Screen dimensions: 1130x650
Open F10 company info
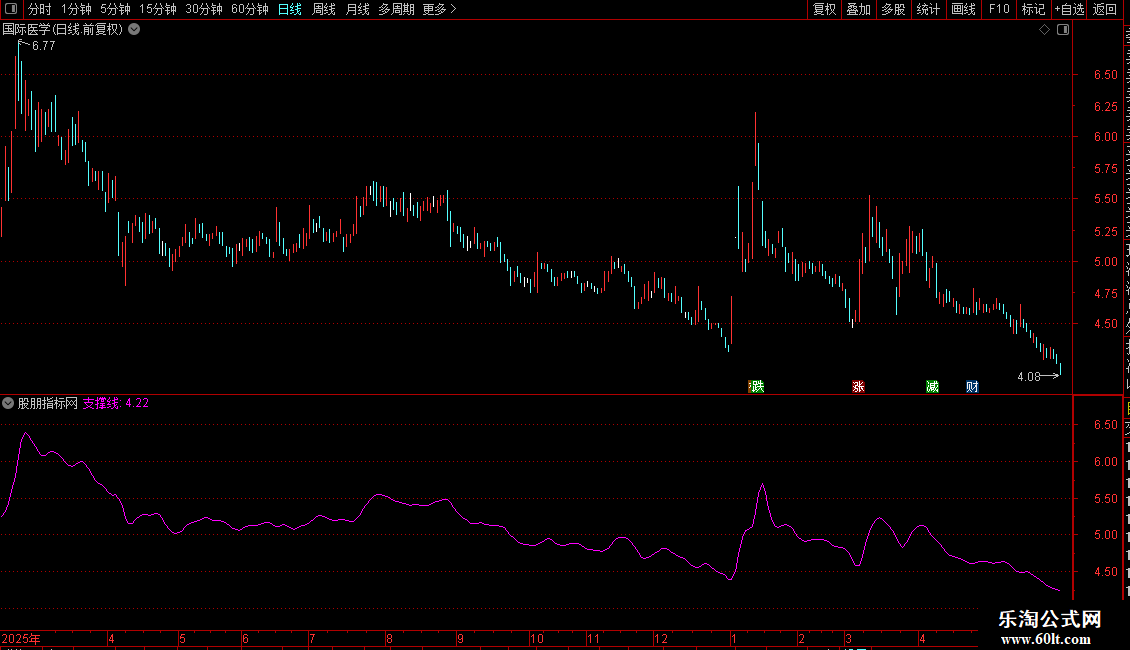[x=999, y=9]
